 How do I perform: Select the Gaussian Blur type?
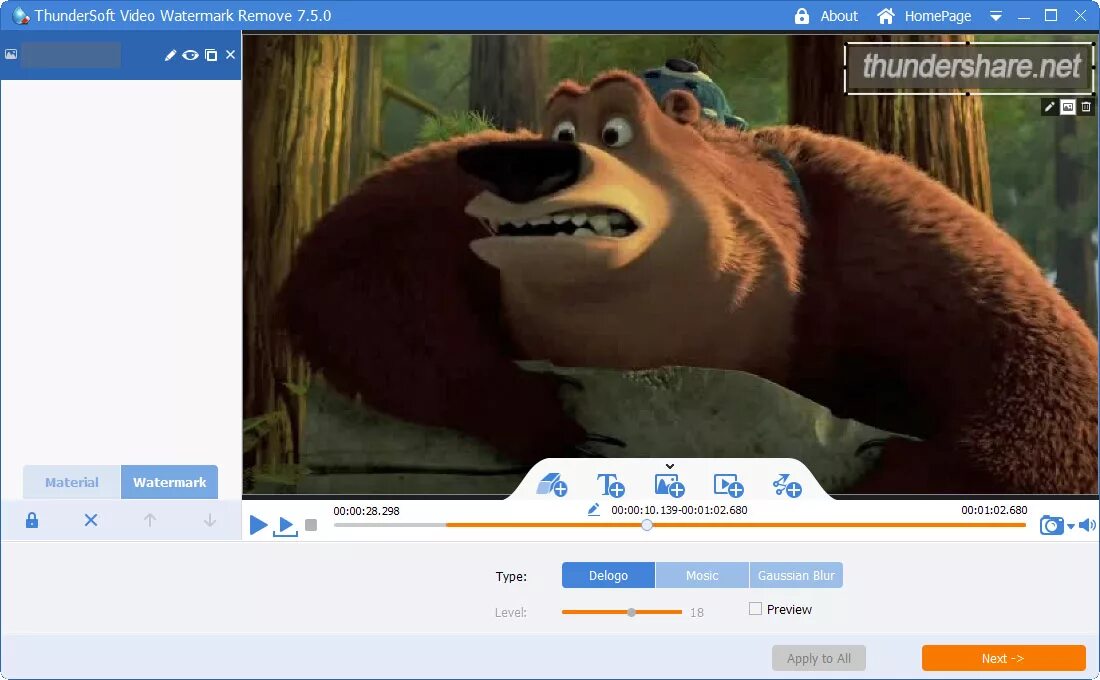[x=796, y=575]
